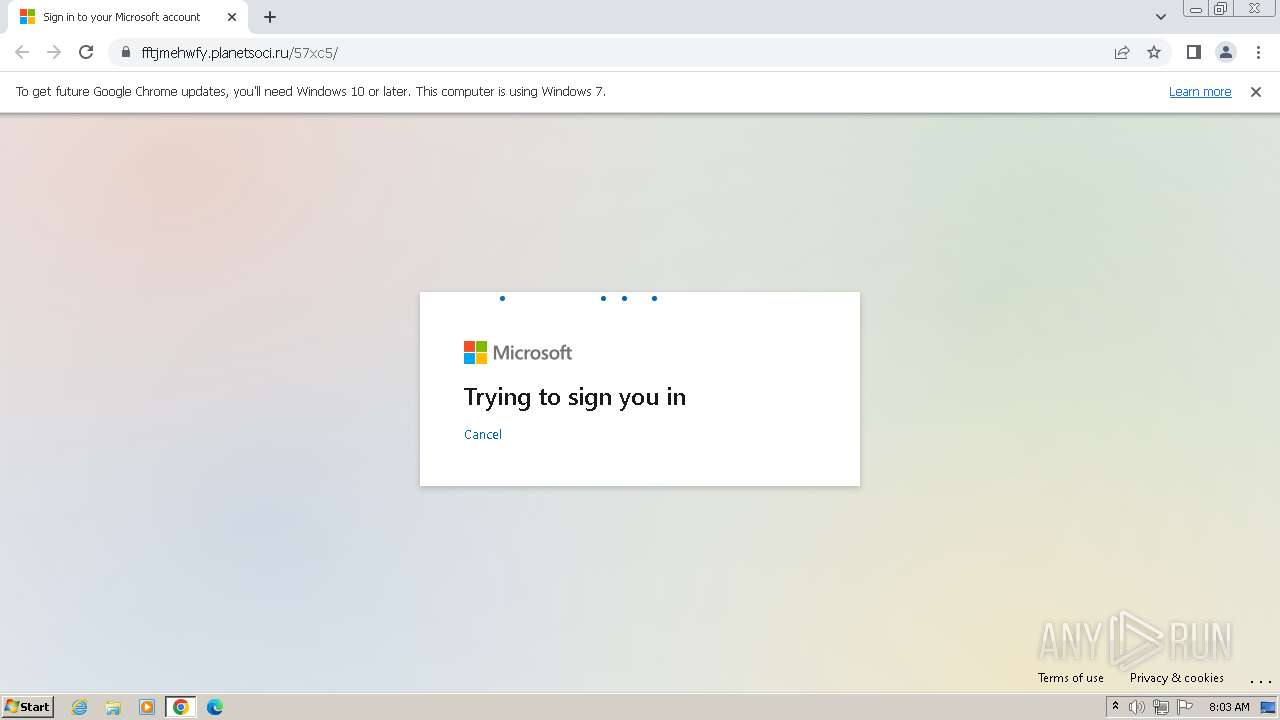This screenshot has width=1280, height=720.
Task: Click the padlock site info icon
Action: coord(126,52)
